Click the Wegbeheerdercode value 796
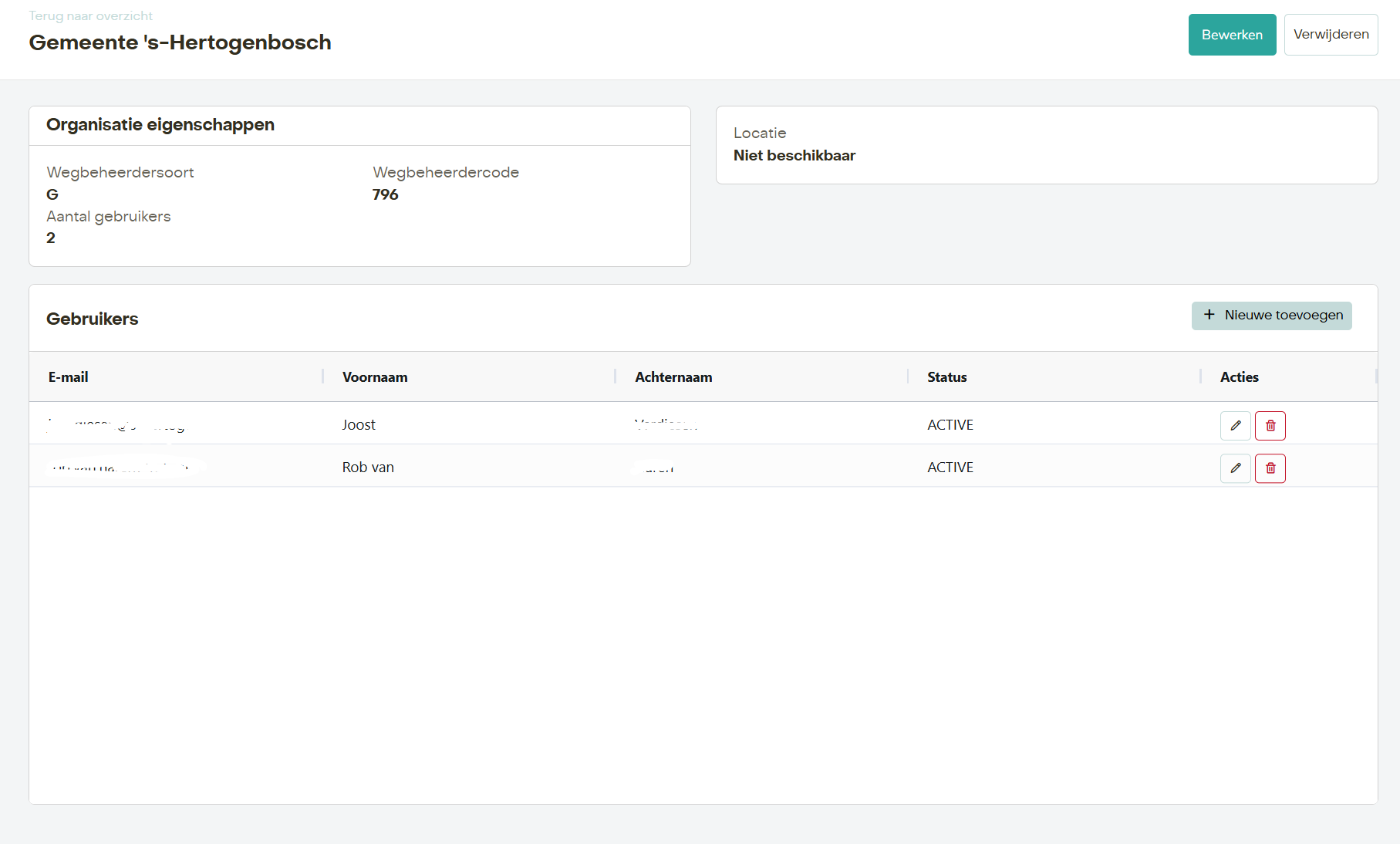The image size is (1400, 844). (385, 194)
